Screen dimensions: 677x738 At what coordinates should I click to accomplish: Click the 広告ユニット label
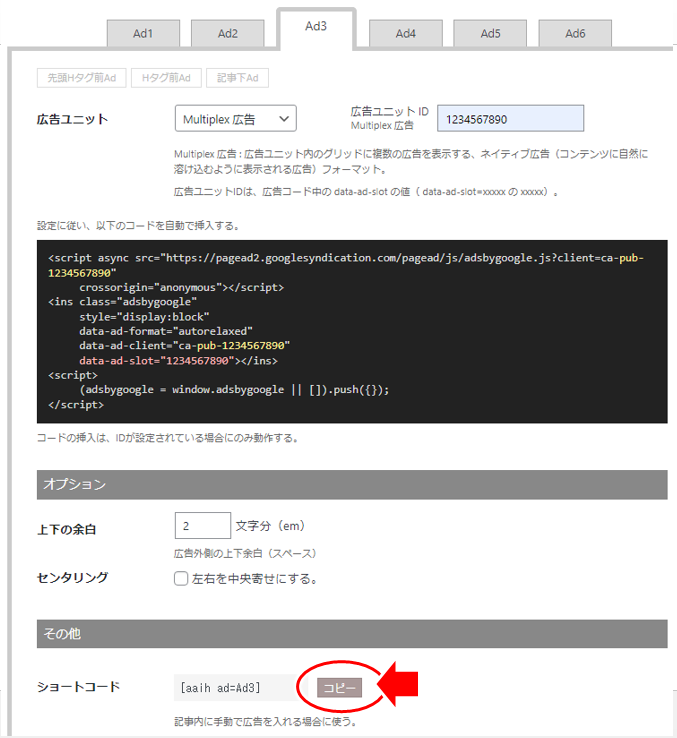(x=73, y=119)
